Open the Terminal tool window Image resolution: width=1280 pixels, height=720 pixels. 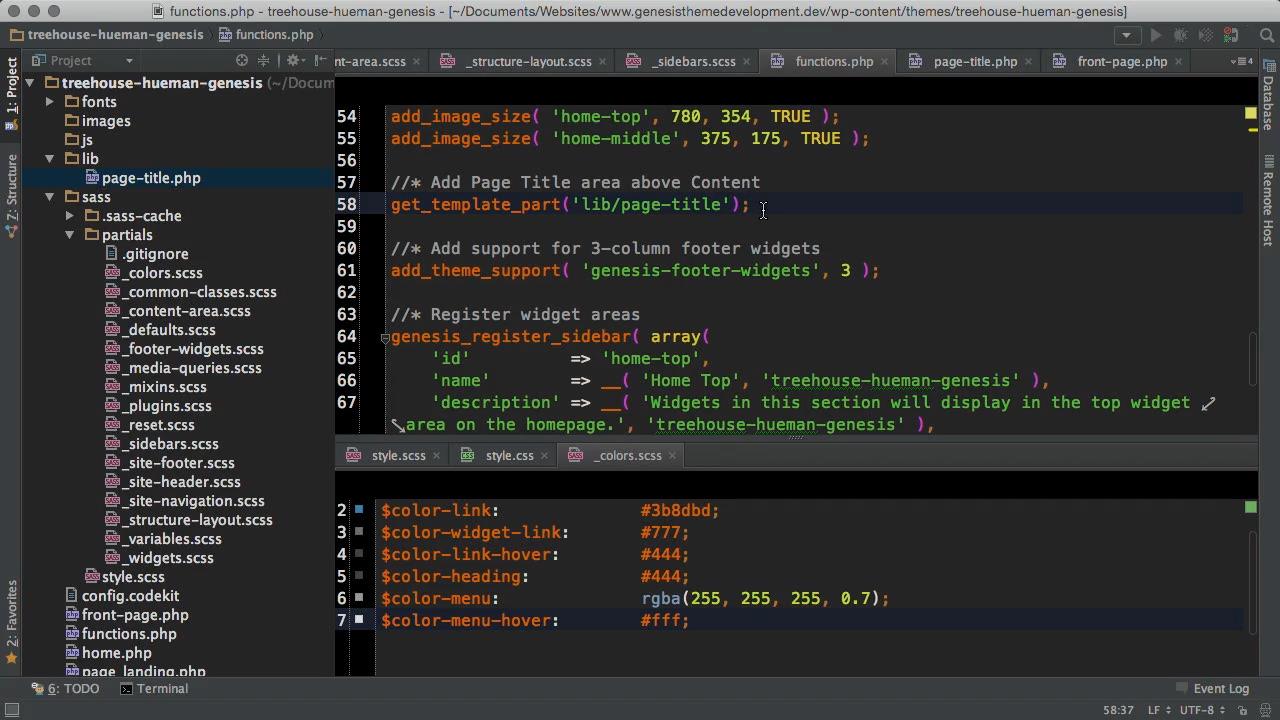pos(154,688)
